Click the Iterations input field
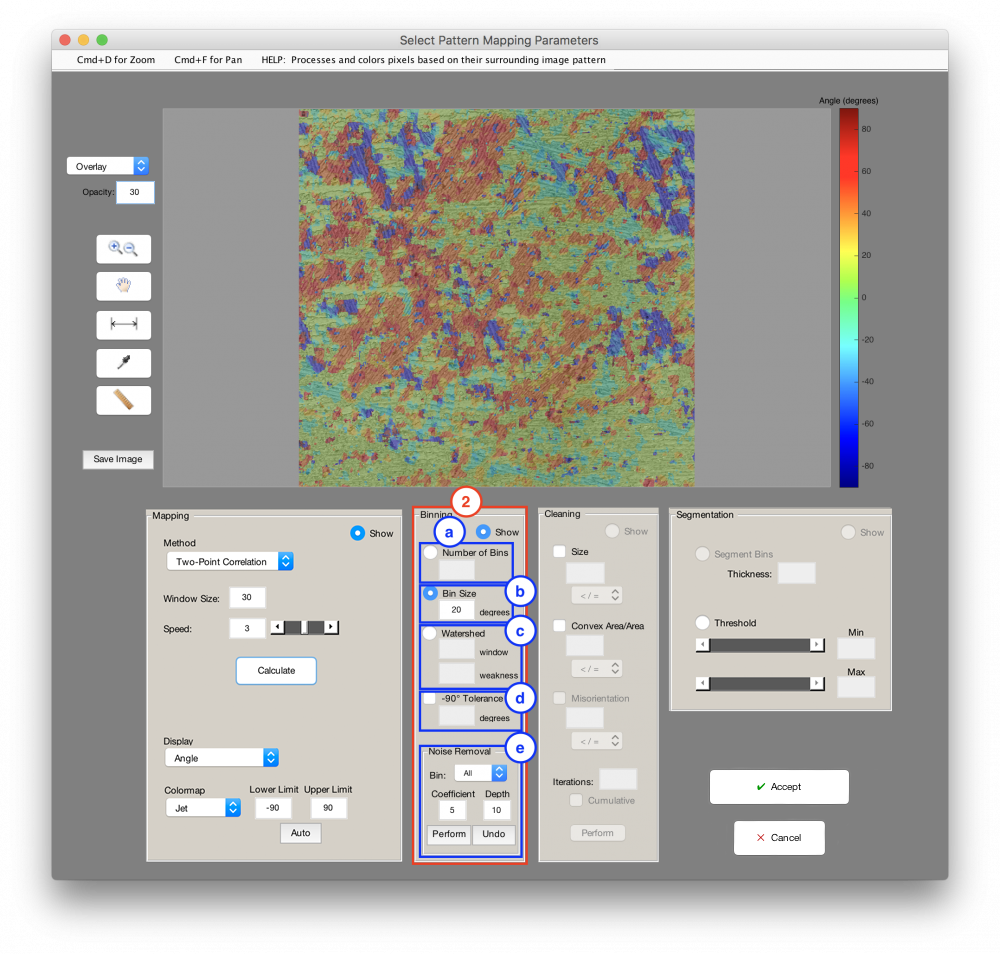The image size is (1000, 954). click(x=618, y=779)
